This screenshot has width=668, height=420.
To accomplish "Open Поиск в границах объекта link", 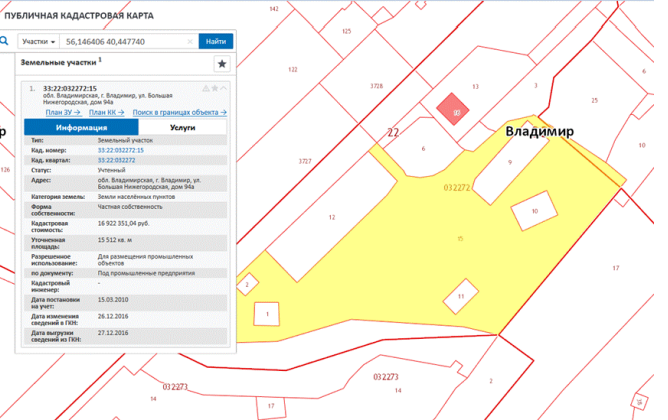I will point(179,112).
